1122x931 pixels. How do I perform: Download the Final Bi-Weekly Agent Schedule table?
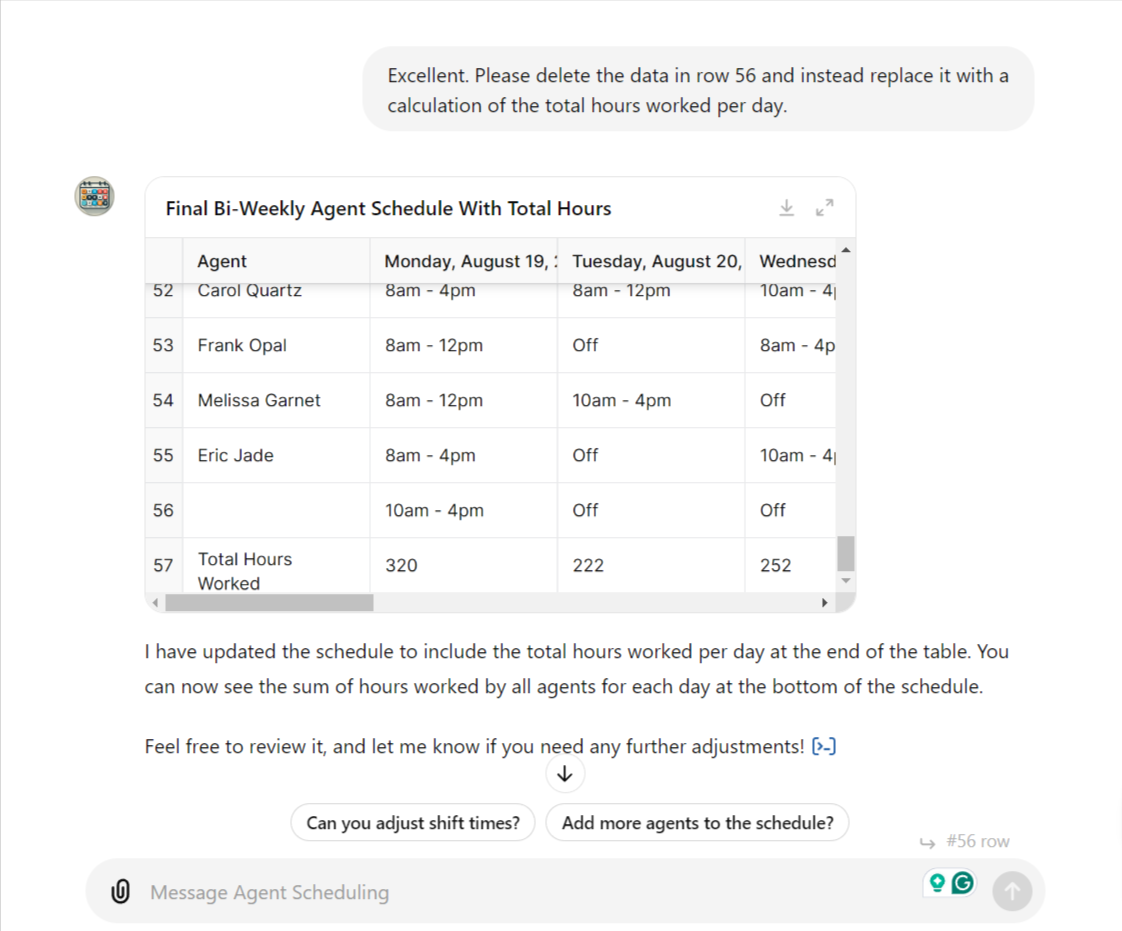coord(787,207)
